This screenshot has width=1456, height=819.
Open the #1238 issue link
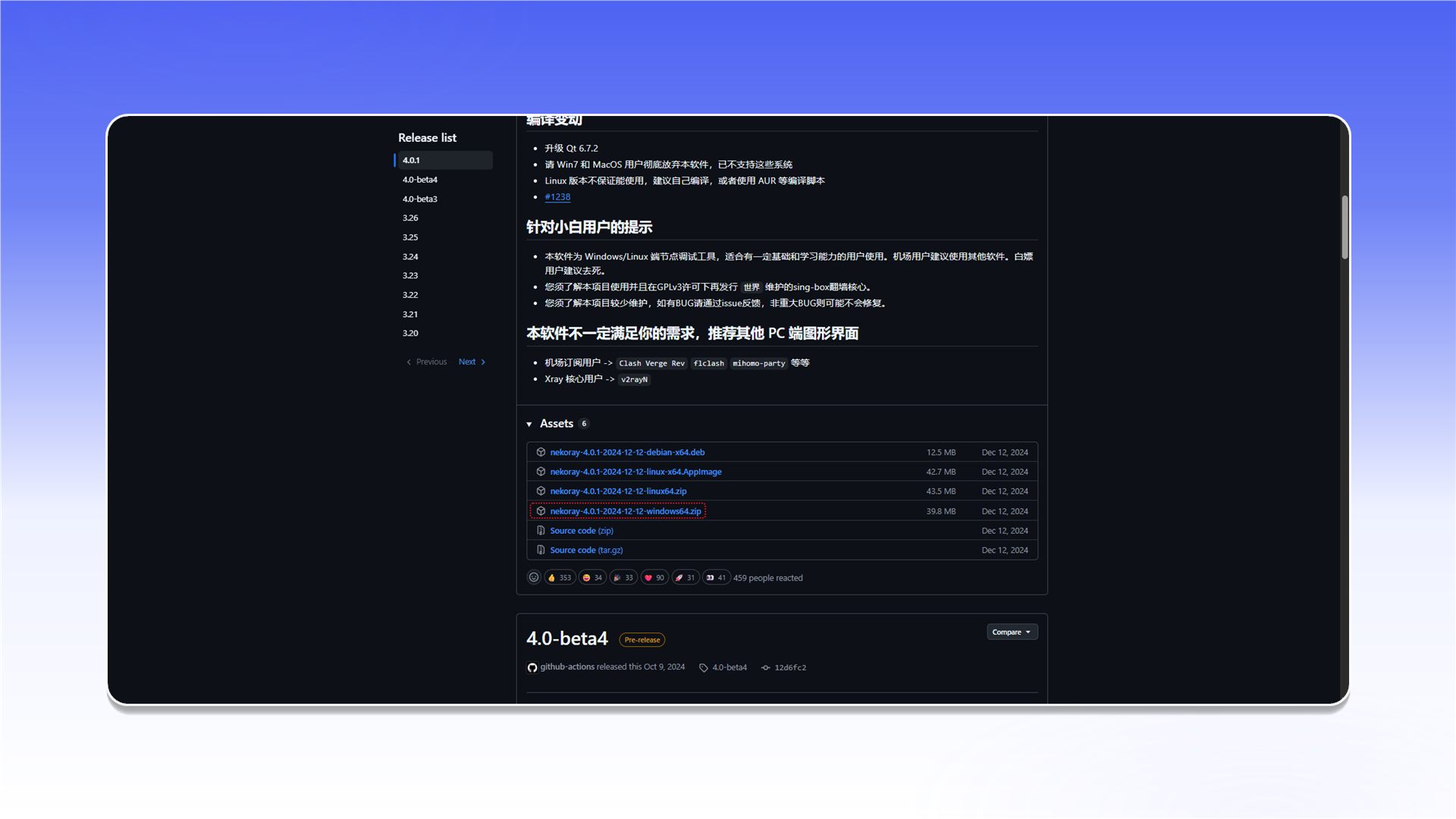point(557,197)
